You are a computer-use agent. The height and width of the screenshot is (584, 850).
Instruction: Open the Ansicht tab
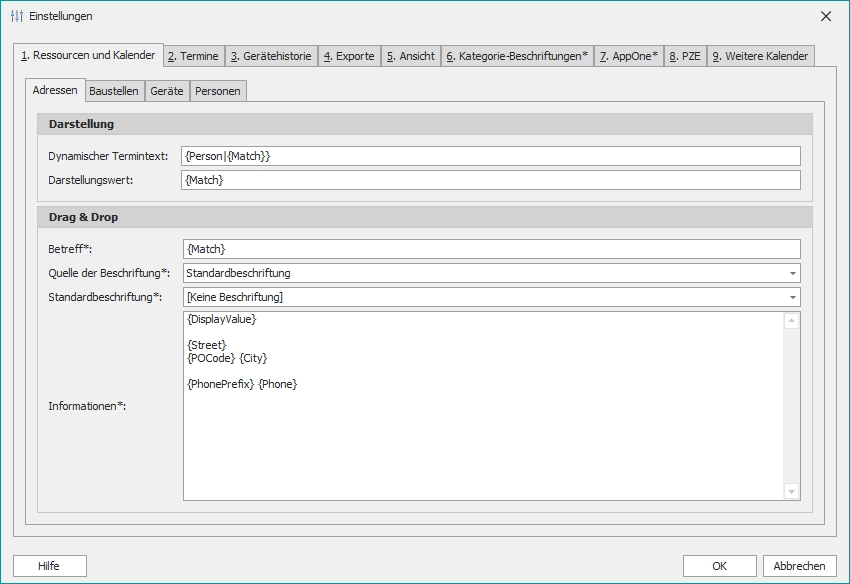point(411,56)
